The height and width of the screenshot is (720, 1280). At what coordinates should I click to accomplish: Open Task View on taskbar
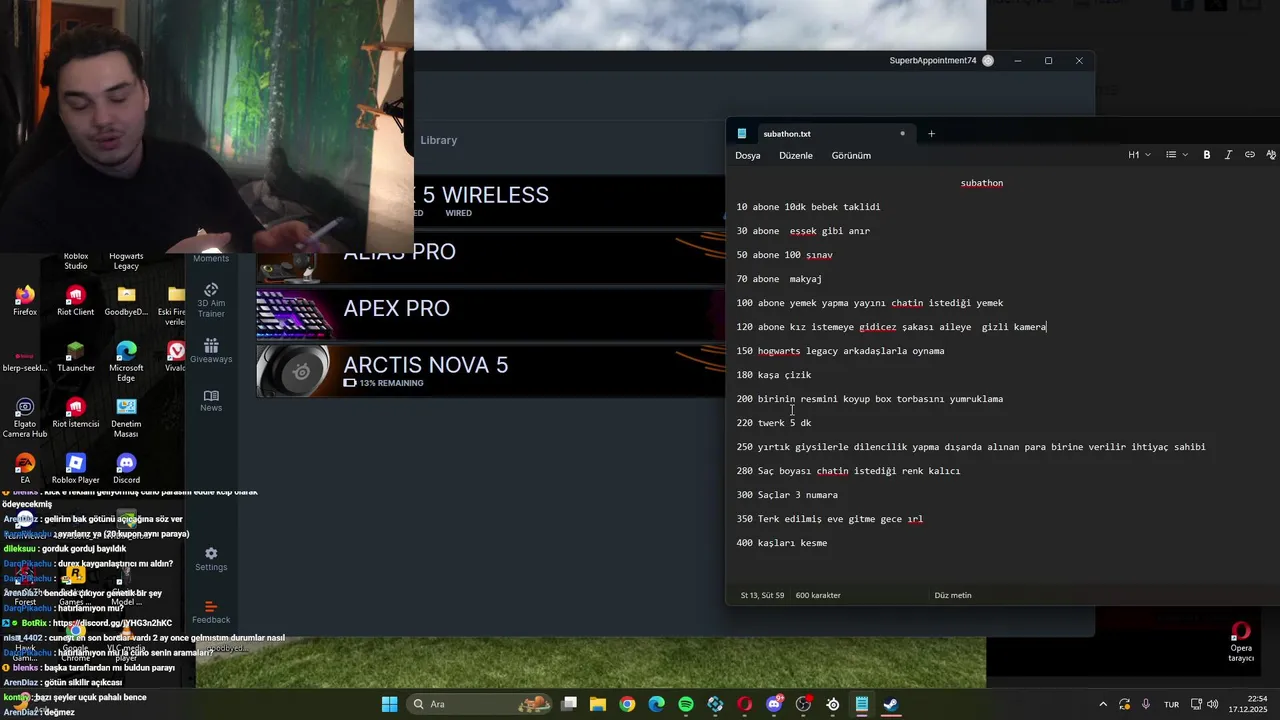click(569, 704)
